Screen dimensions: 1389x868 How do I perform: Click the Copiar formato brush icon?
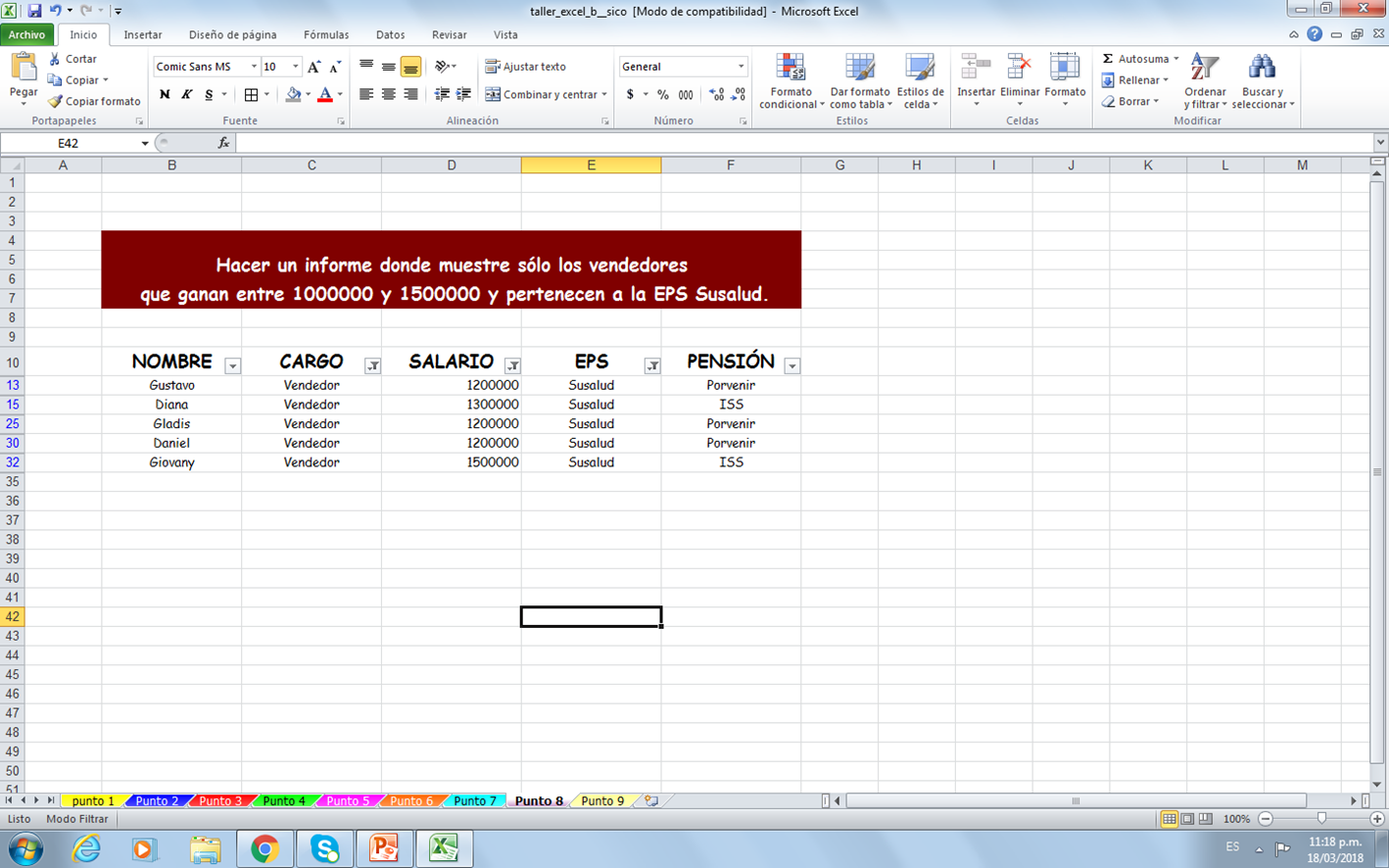tap(55, 101)
